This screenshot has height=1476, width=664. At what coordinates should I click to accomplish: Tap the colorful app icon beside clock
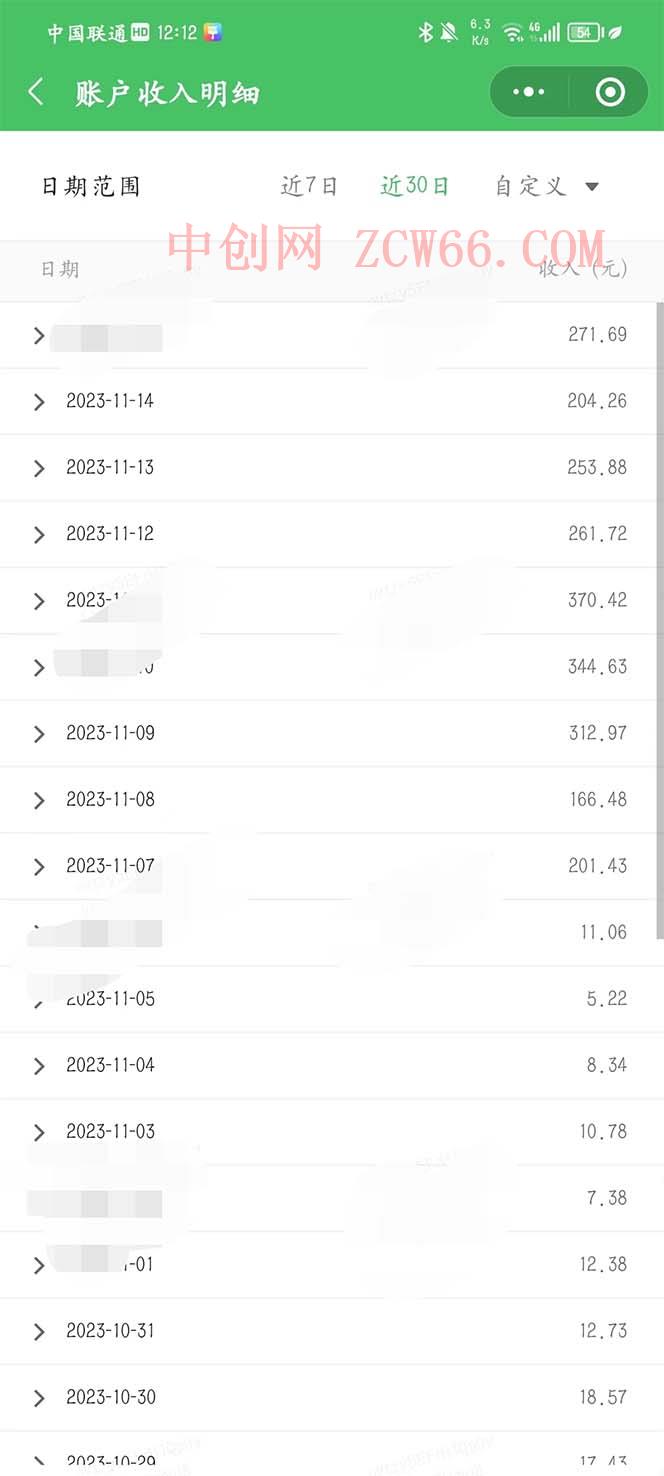pyautogui.click(x=212, y=32)
